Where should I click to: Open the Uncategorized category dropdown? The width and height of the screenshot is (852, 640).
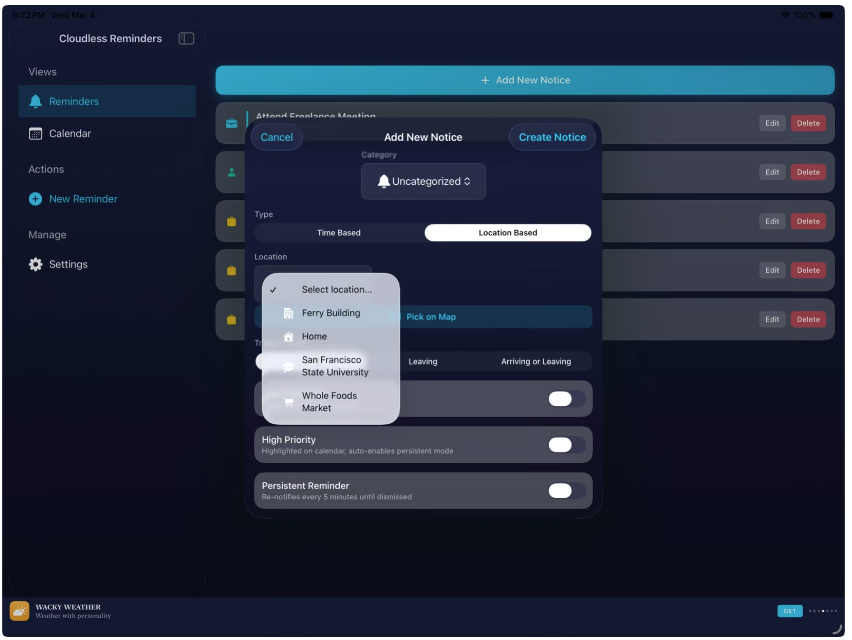(x=422, y=181)
